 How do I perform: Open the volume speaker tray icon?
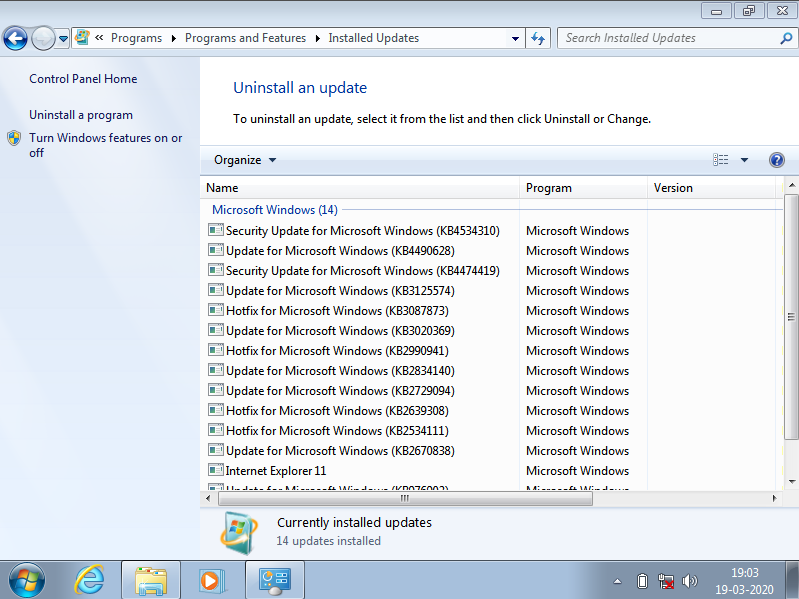pyautogui.click(x=690, y=581)
